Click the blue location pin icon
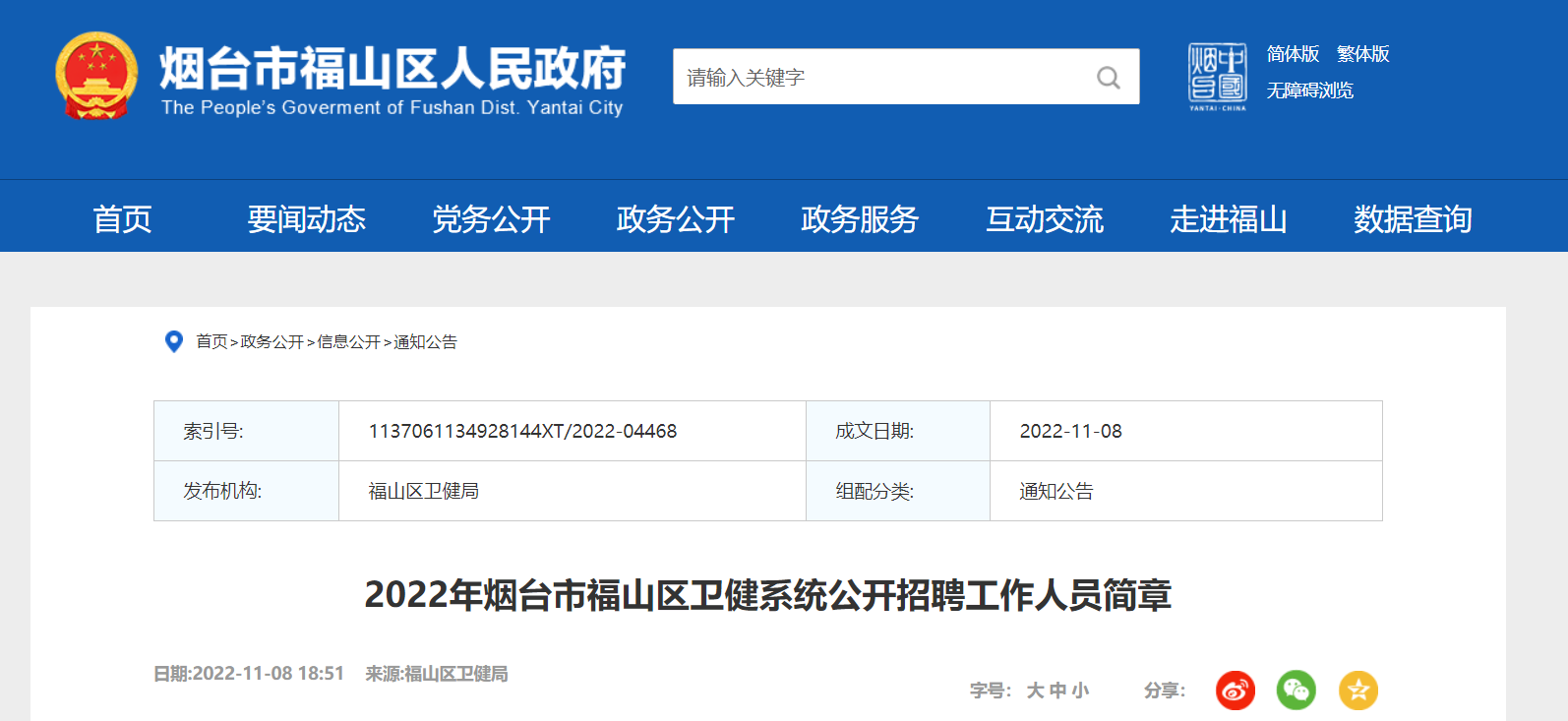The image size is (1568, 721). (174, 341)
